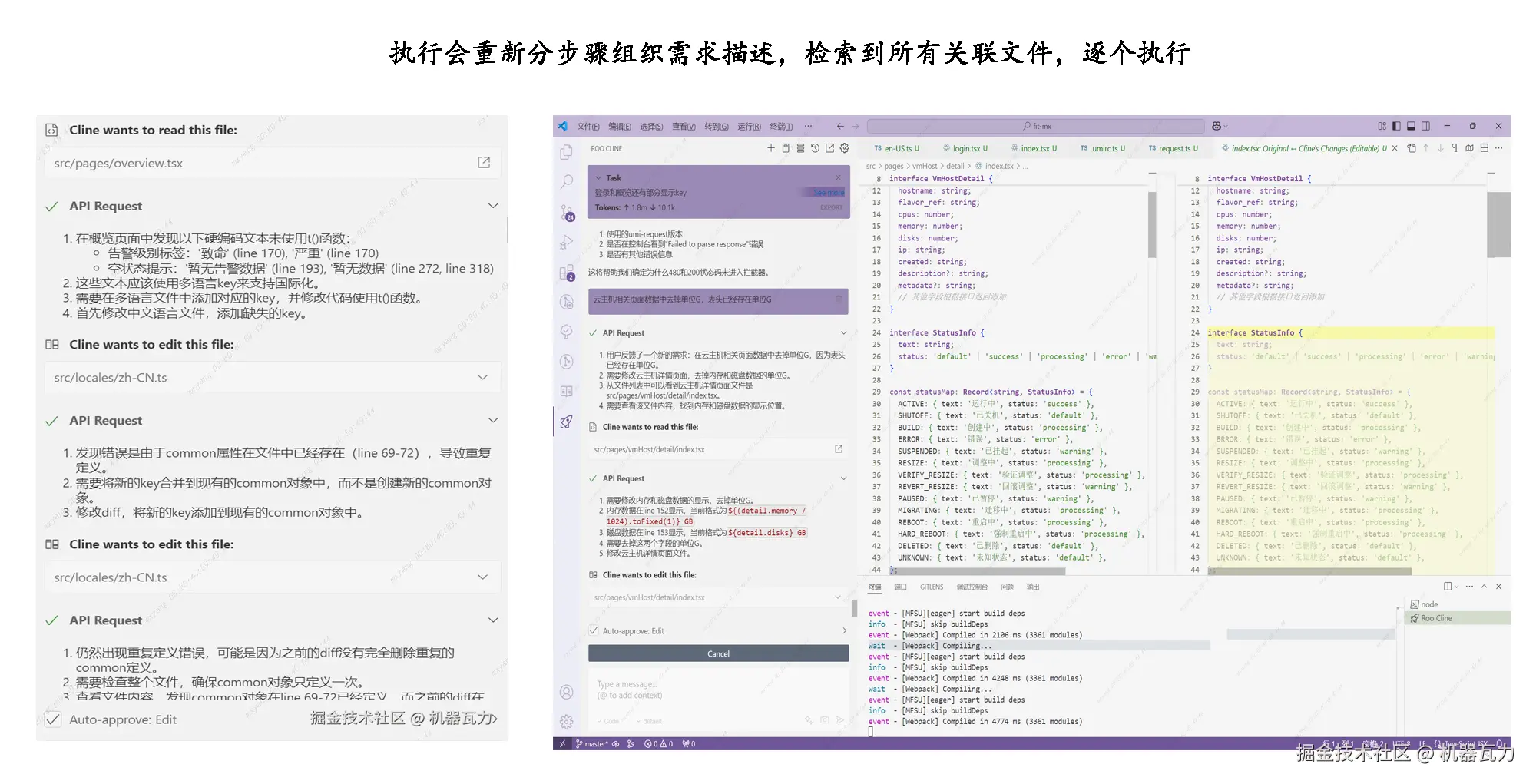Image resolution: width=1536 pixels, height=784 pixels.
Task: Expand first src/locales/zh-CN.ts edit block
Action: 482,377
